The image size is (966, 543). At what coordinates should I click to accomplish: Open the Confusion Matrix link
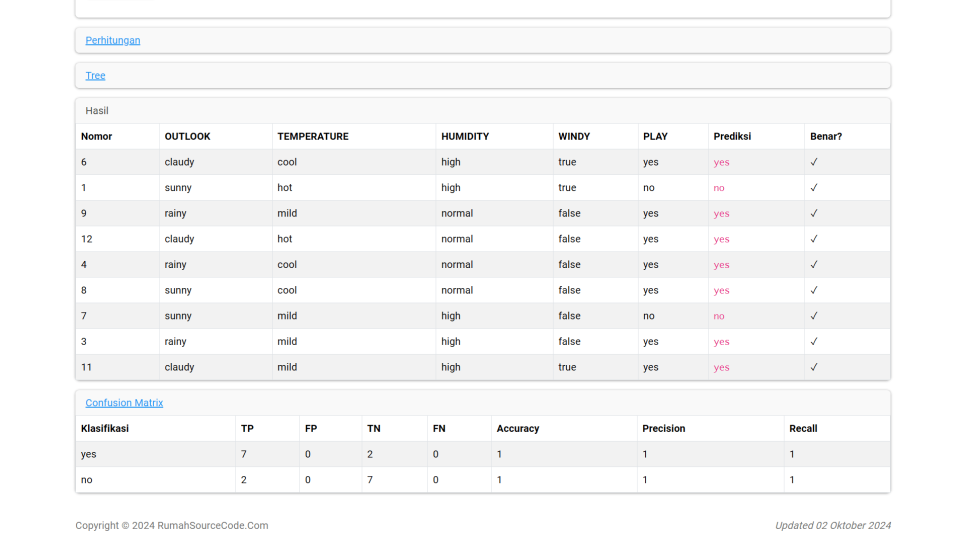[x=124, y=403]
